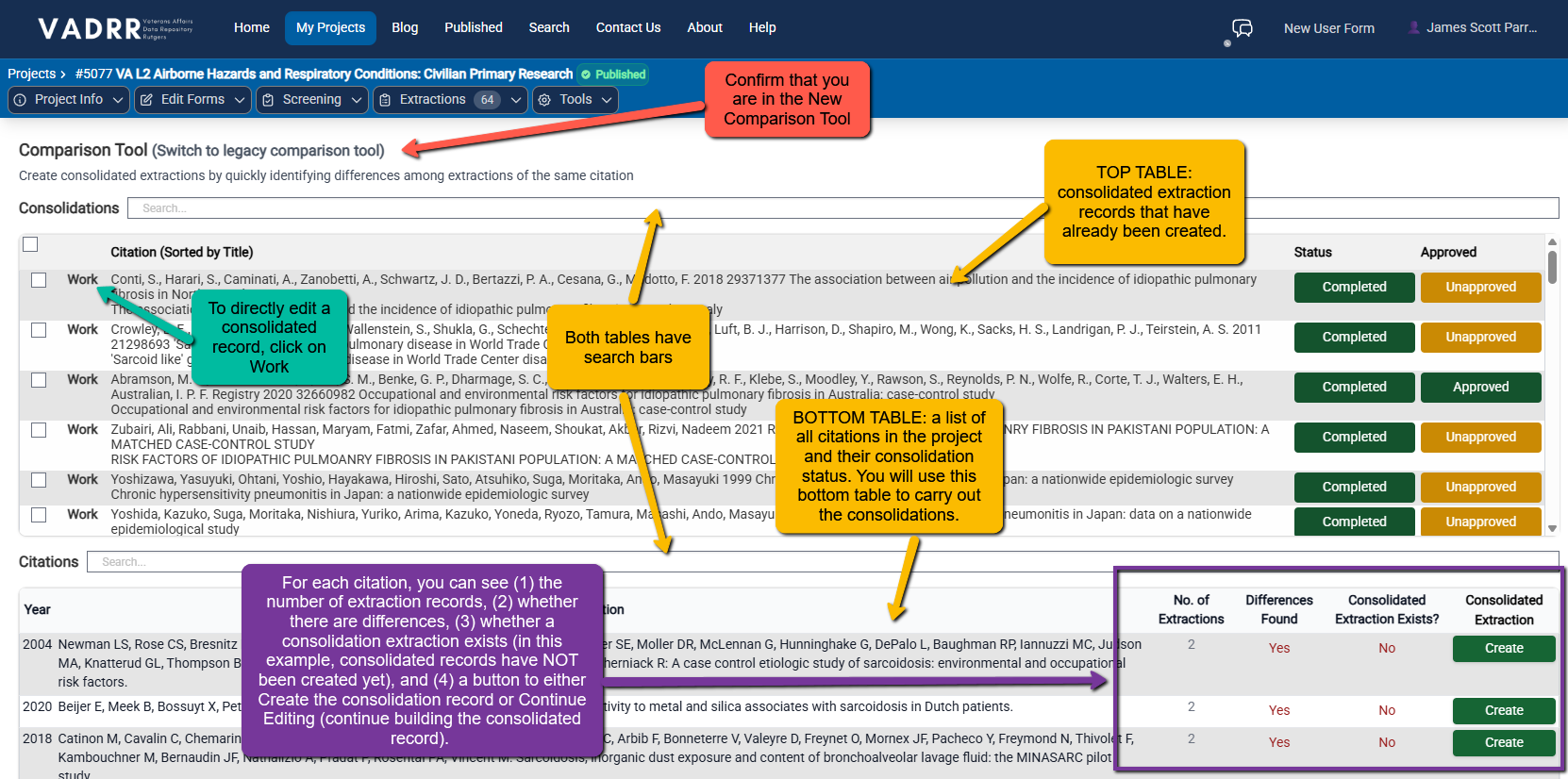
Task: Open the About page
Action: (x=705, y=28)
